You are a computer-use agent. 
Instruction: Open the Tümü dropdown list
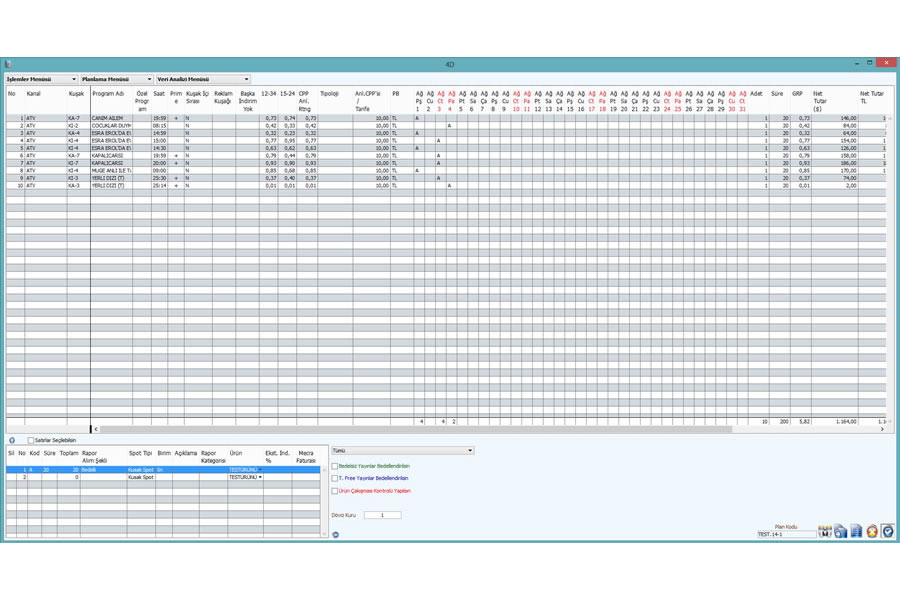[x=470, y=451]
